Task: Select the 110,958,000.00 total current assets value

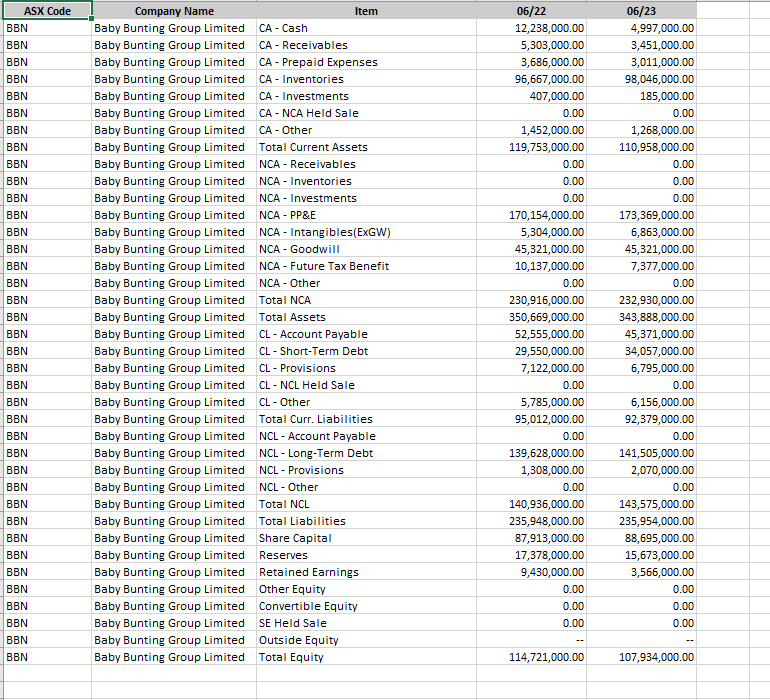Action: [641, 147]
